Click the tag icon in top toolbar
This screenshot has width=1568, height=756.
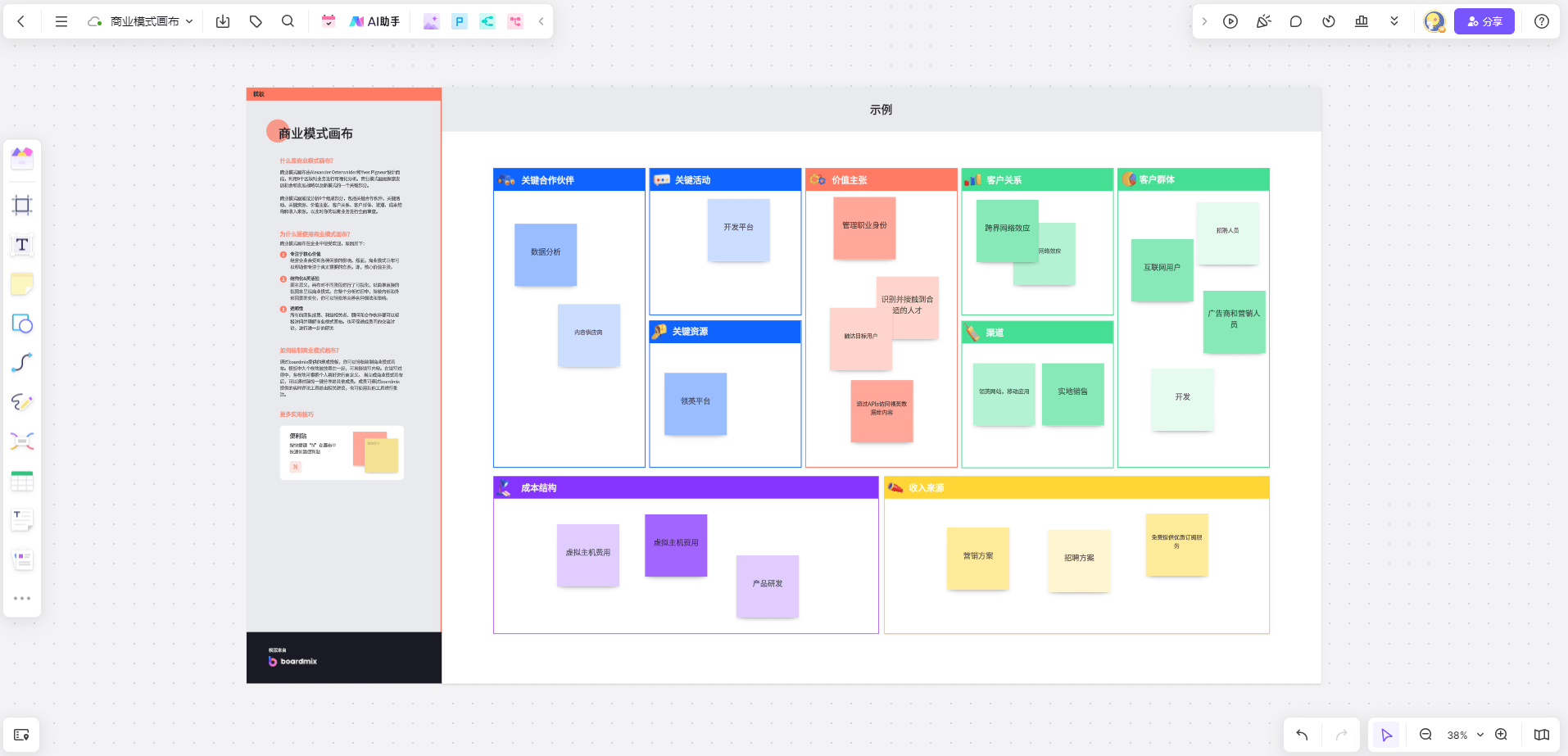256,21
